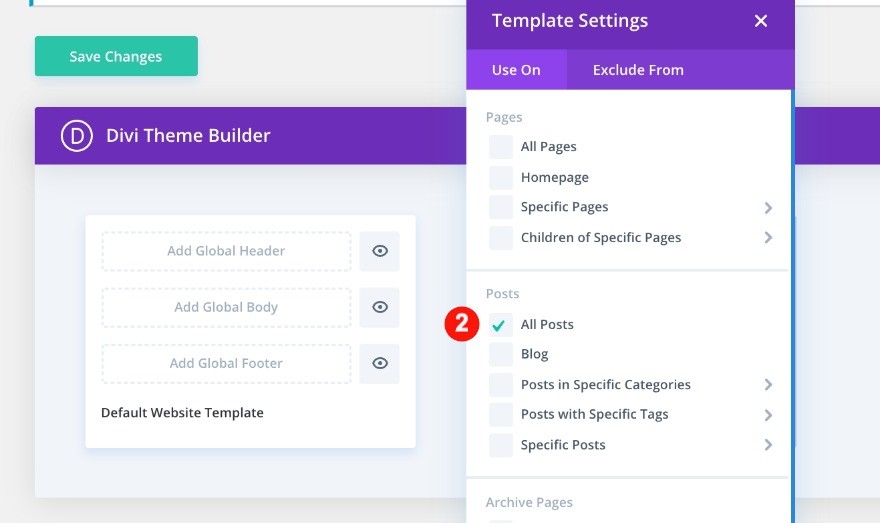Expand Posts in Specific Categories arrow
The image size is (880, 523).
coord(768,385)
